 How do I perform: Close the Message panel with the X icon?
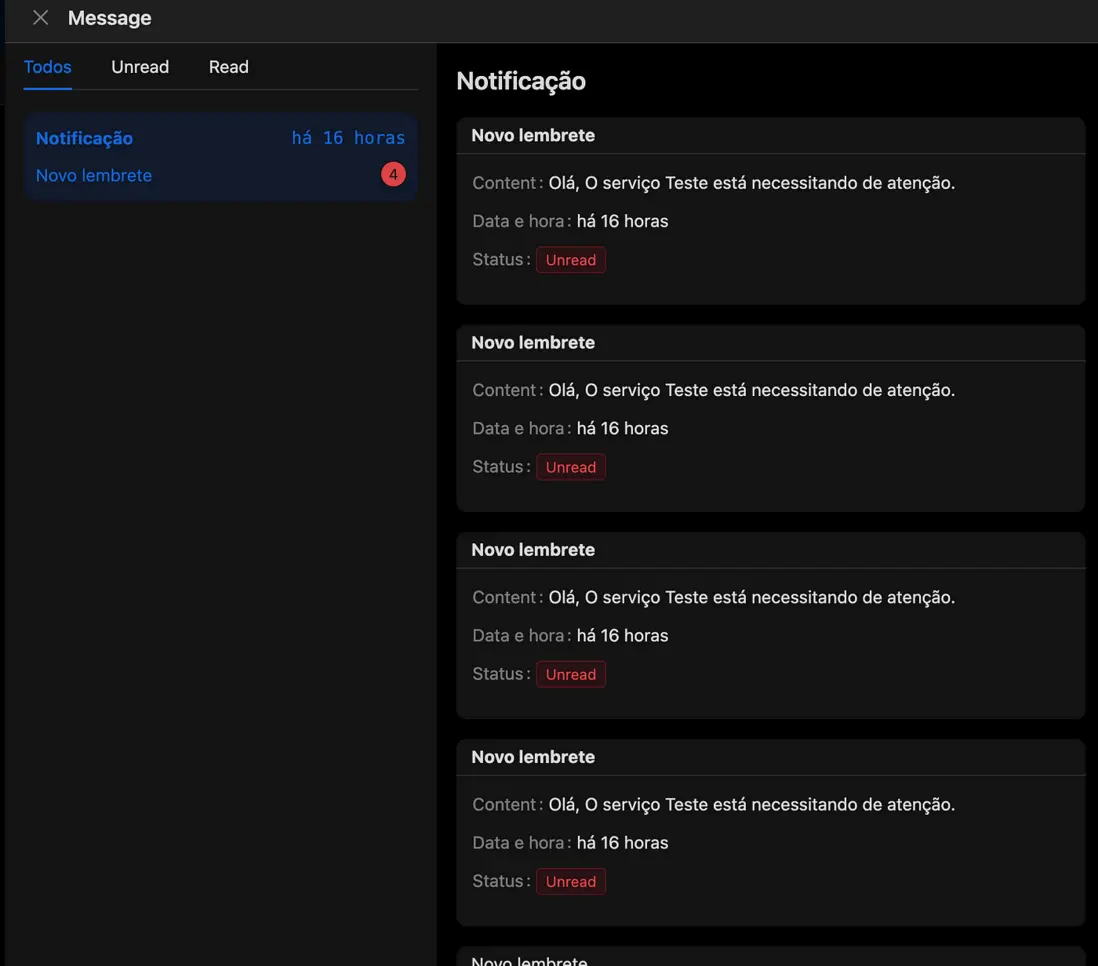point(40,18)
